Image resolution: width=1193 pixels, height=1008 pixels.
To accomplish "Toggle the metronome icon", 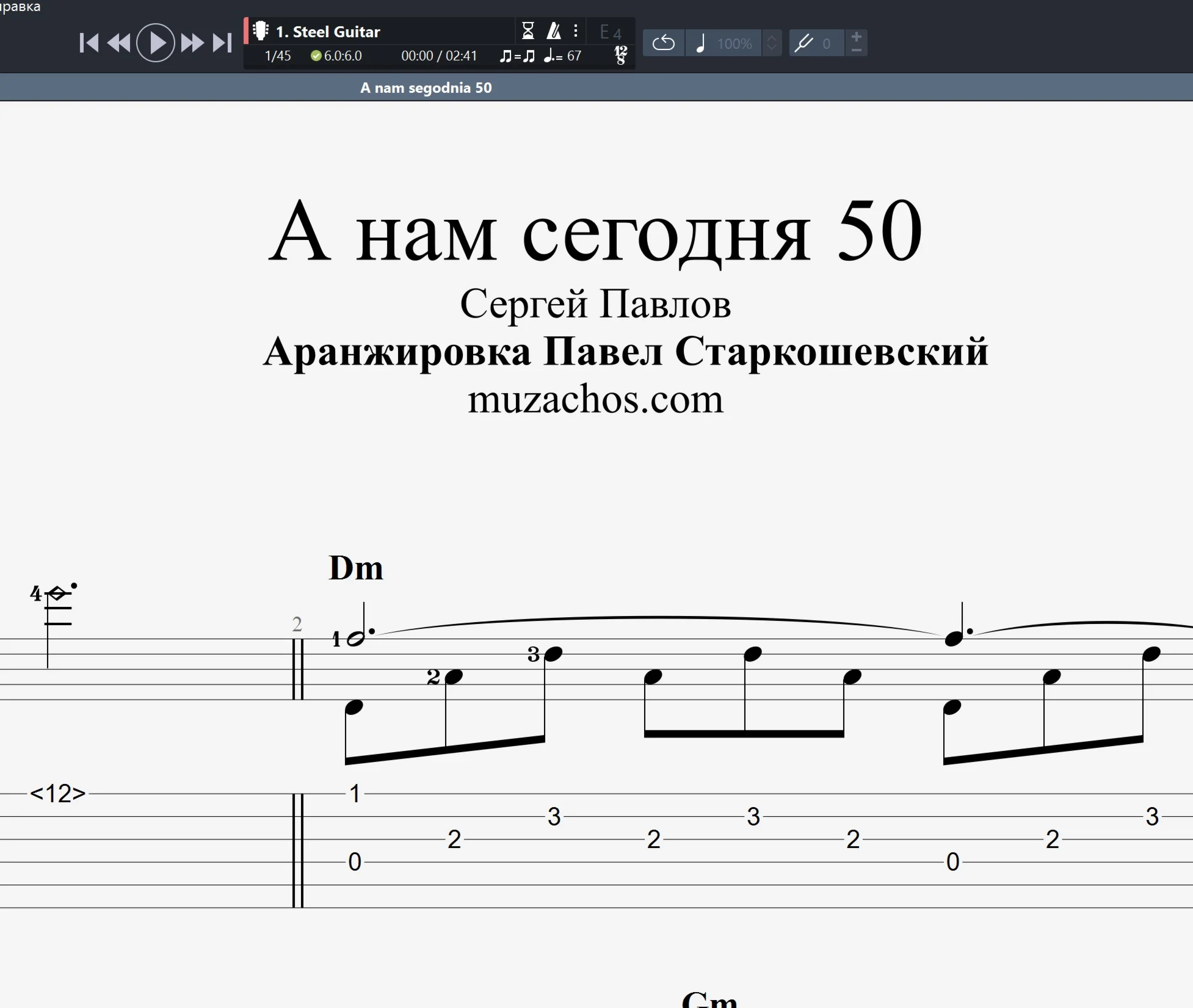I will tap(553, 31).
